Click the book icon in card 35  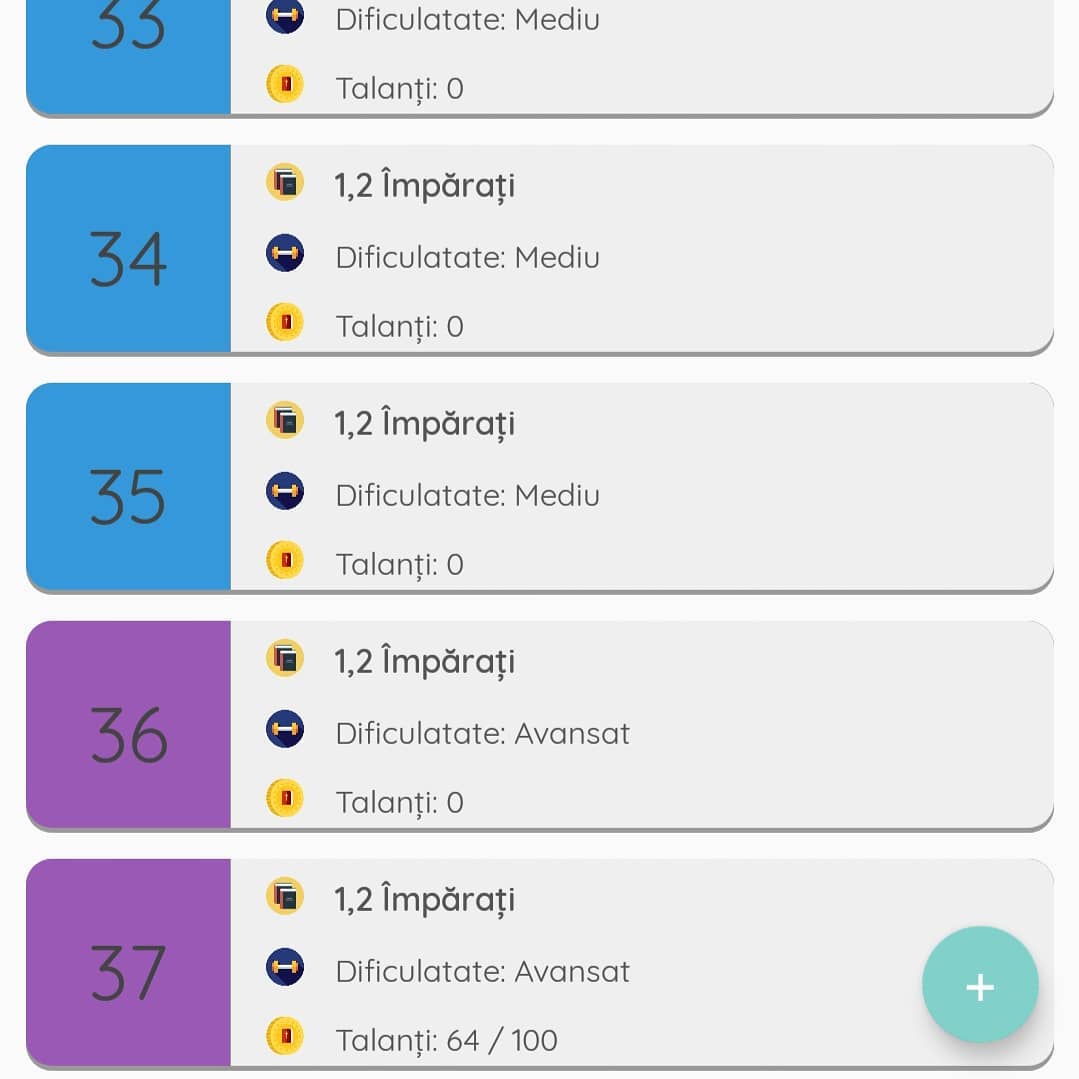coord(285,420)
